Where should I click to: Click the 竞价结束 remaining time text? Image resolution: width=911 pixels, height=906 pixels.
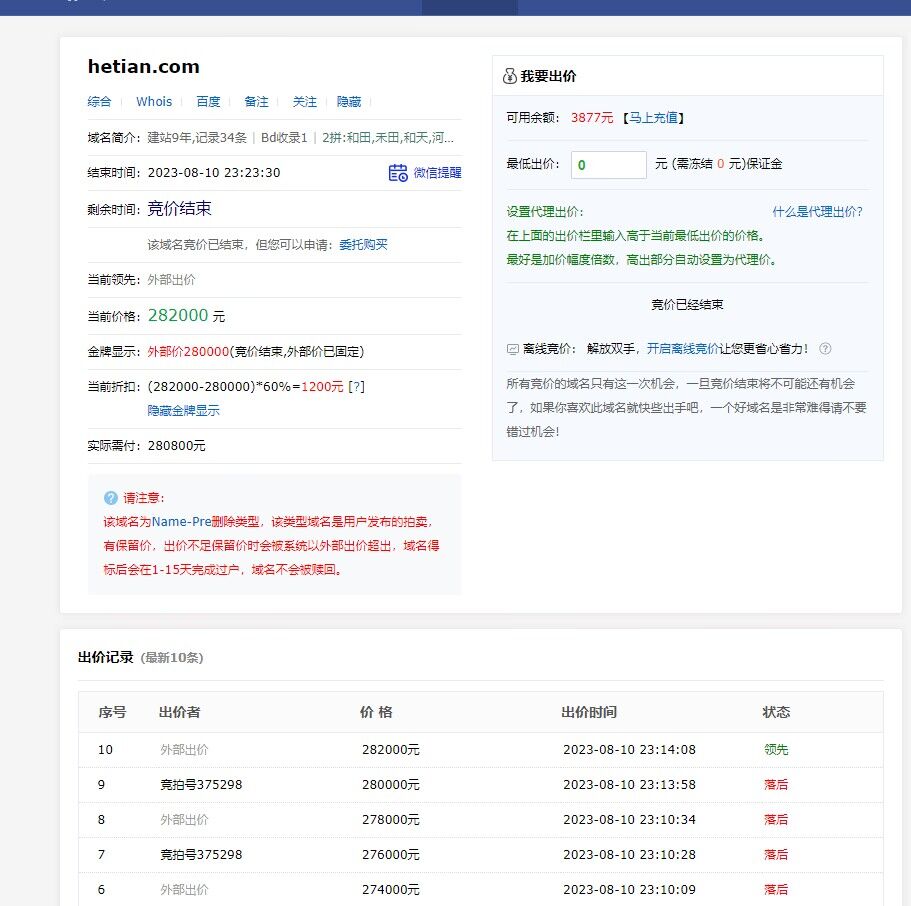click(180, 208)
